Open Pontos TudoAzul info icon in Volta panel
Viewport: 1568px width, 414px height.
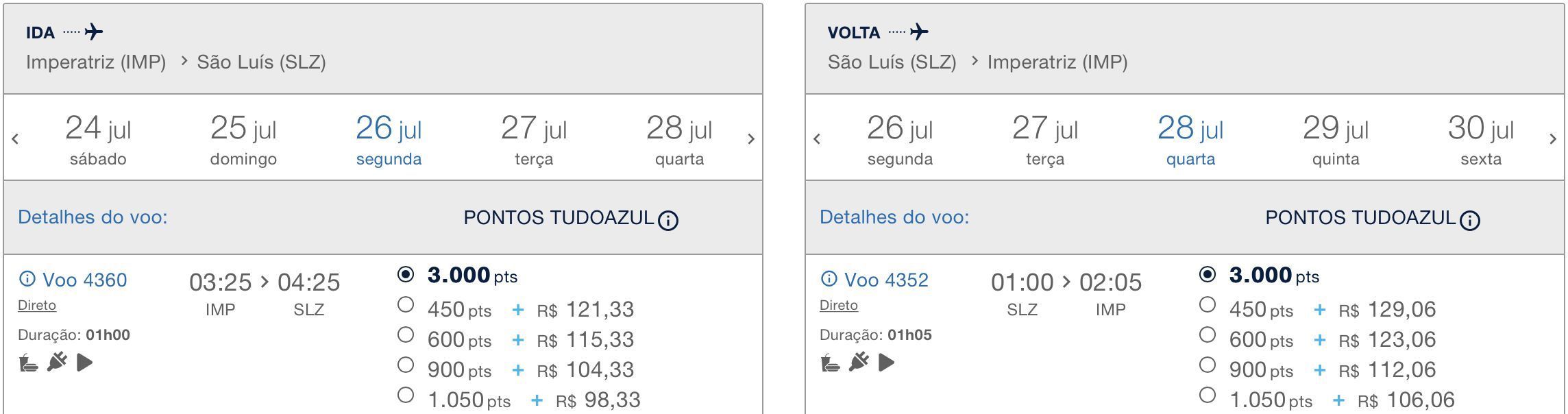(x=1470, y=220)
